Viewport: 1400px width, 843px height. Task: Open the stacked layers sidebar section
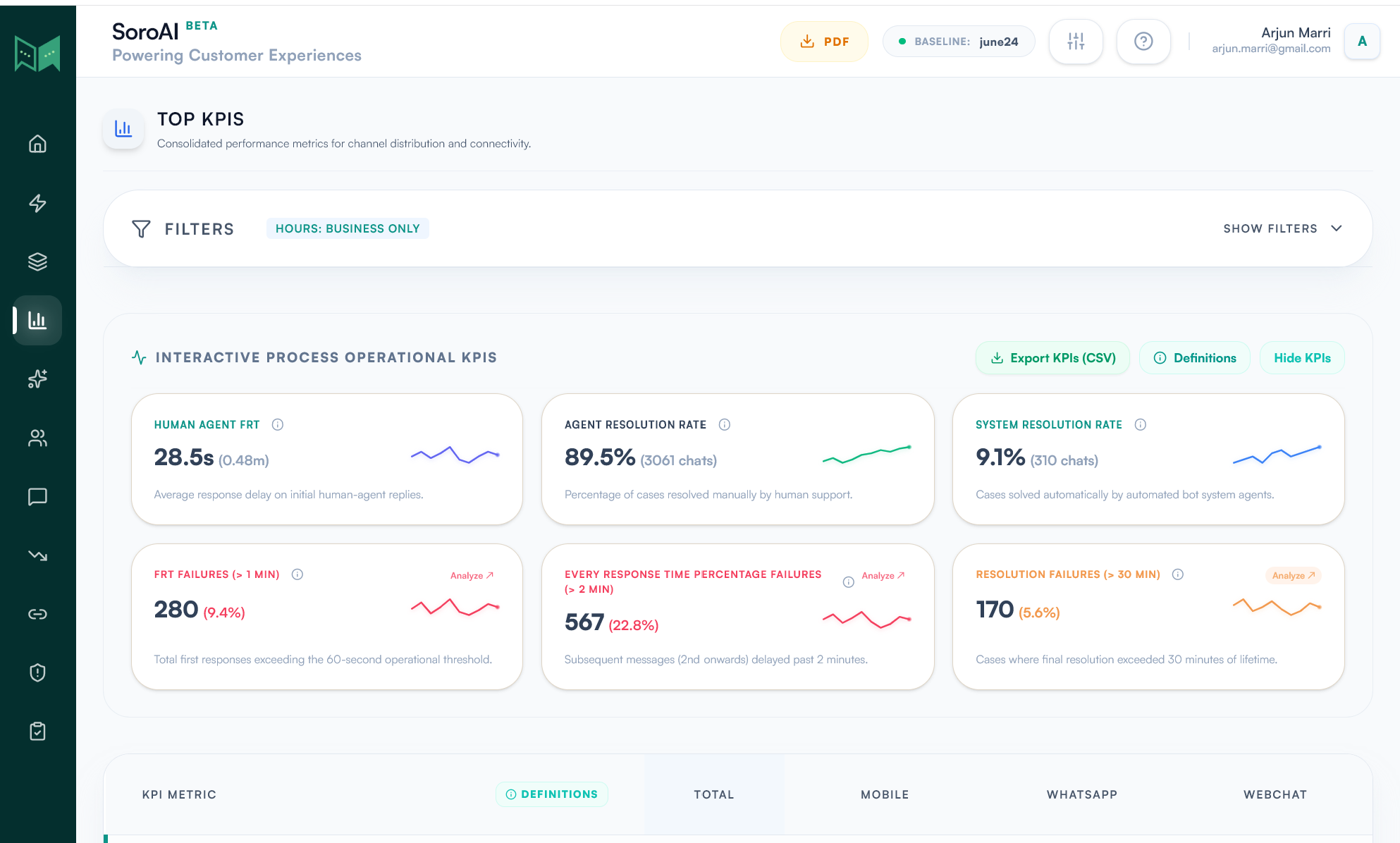coord(37,261)
